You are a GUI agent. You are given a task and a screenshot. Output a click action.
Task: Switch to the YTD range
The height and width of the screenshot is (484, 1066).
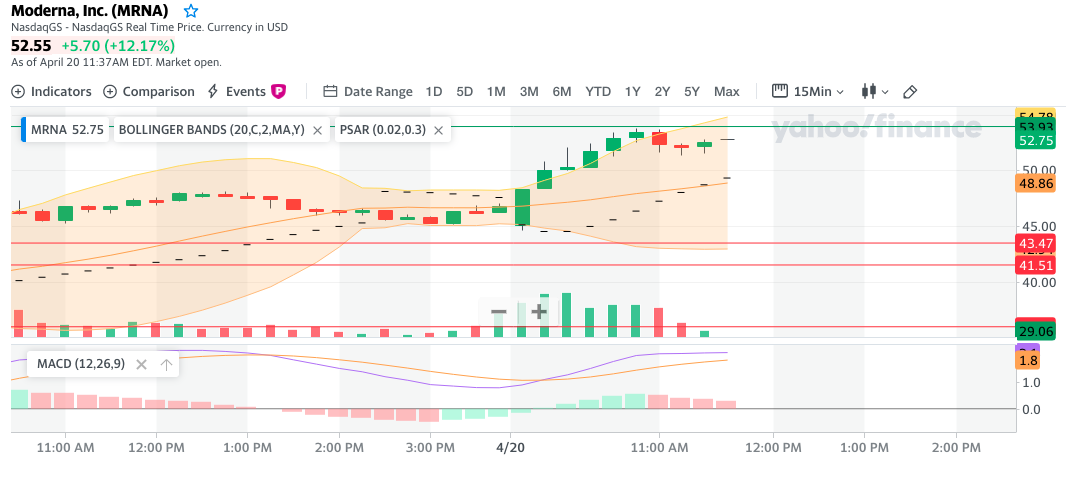tap(598, 91)
